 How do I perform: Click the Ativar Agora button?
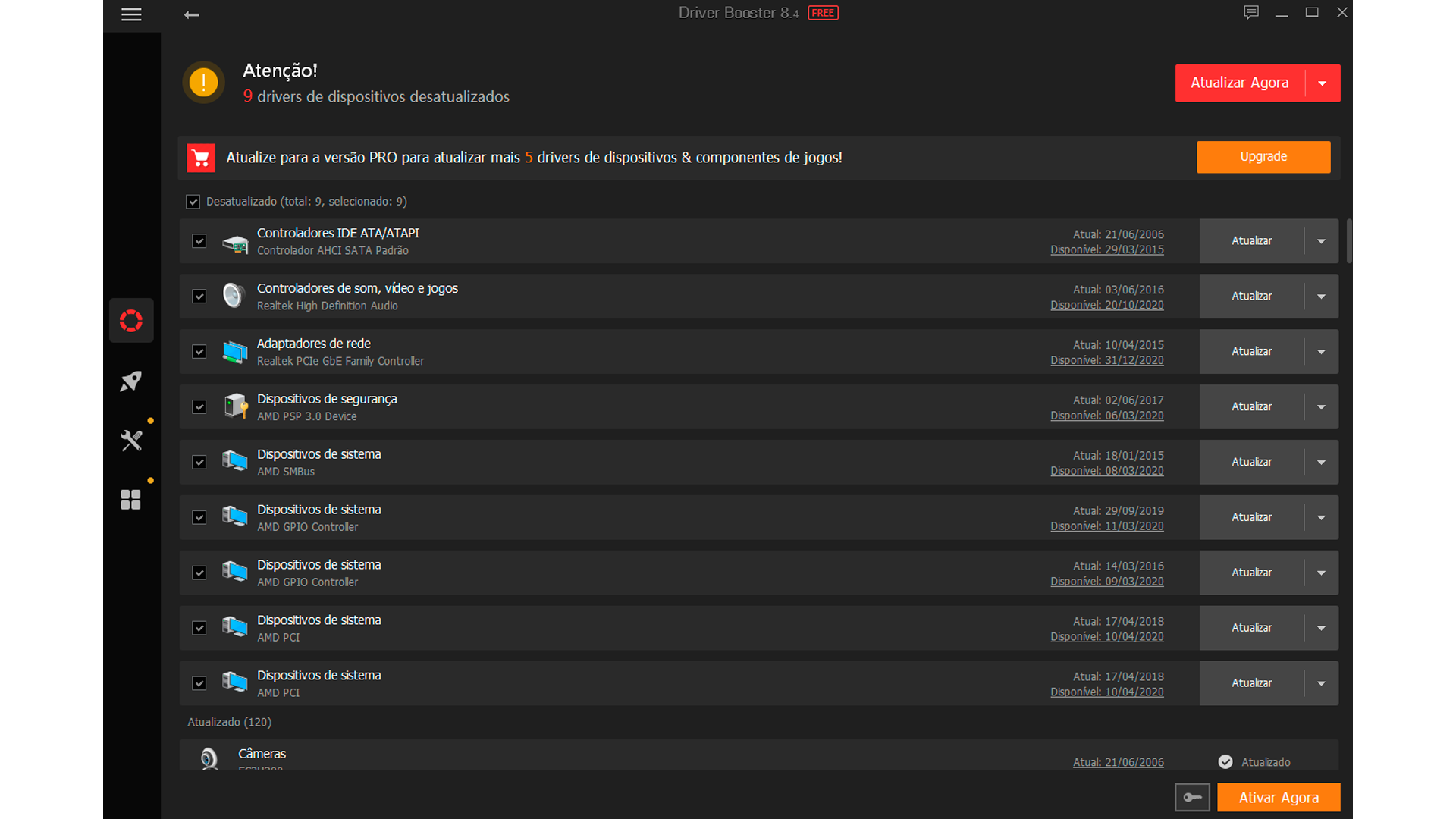1279,798
